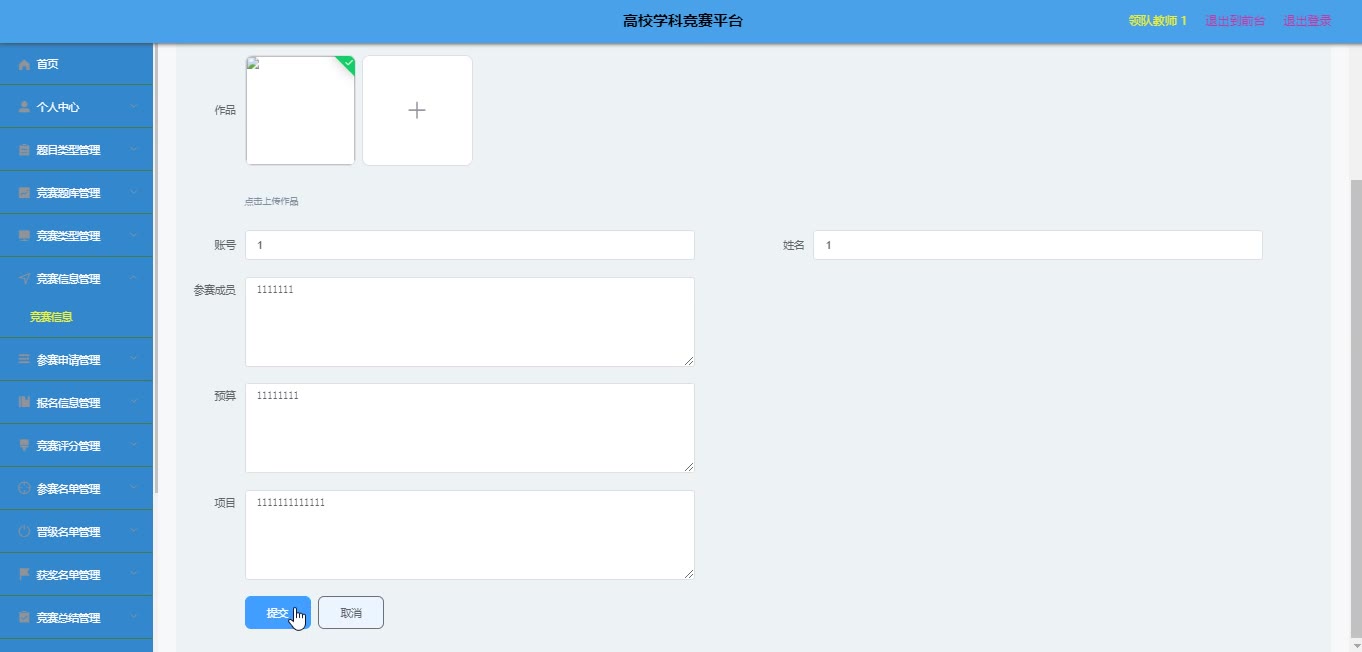Select the 竞赛信息 submenu item
This screenshot has height=652, width=1362.
[51, 317]
